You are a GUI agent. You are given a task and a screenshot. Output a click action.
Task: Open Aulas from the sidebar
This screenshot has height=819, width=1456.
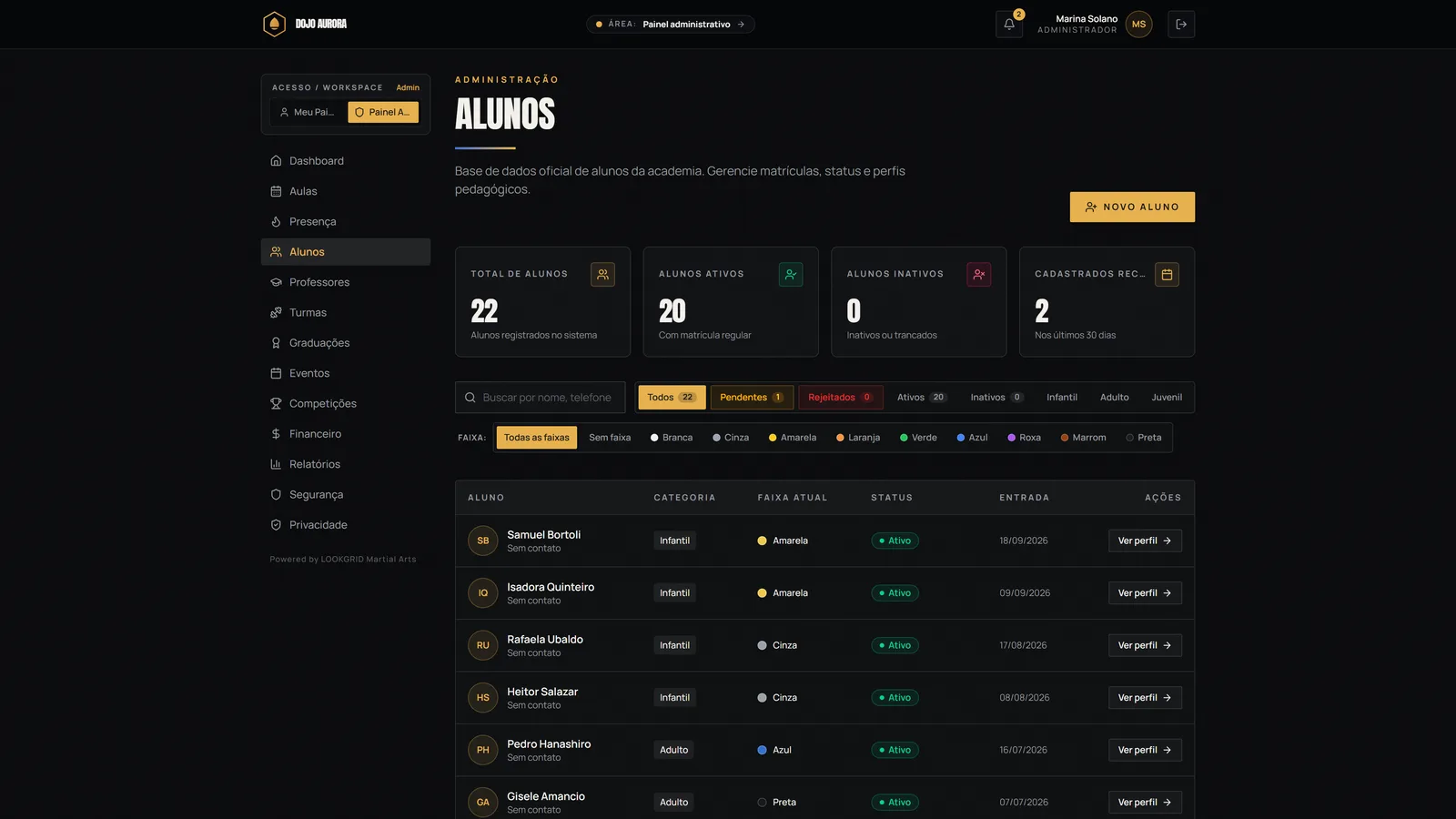coord(346,191)
